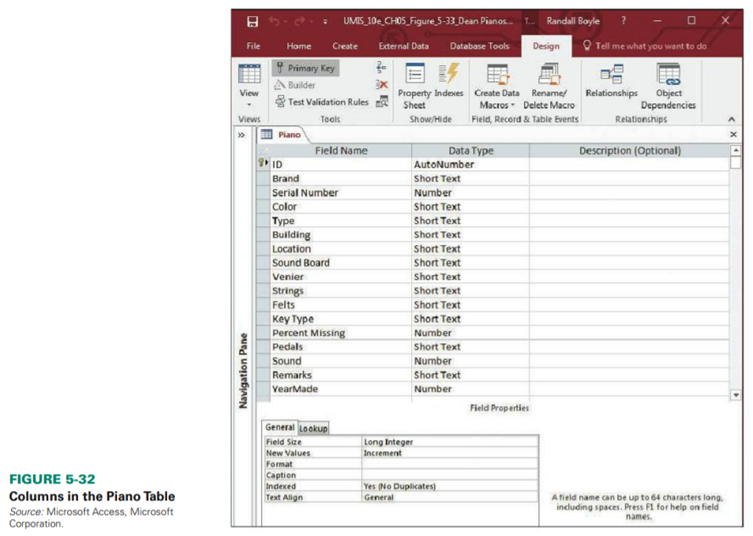
Task: Collapse the ribbon with the caret
Action: 733,118
